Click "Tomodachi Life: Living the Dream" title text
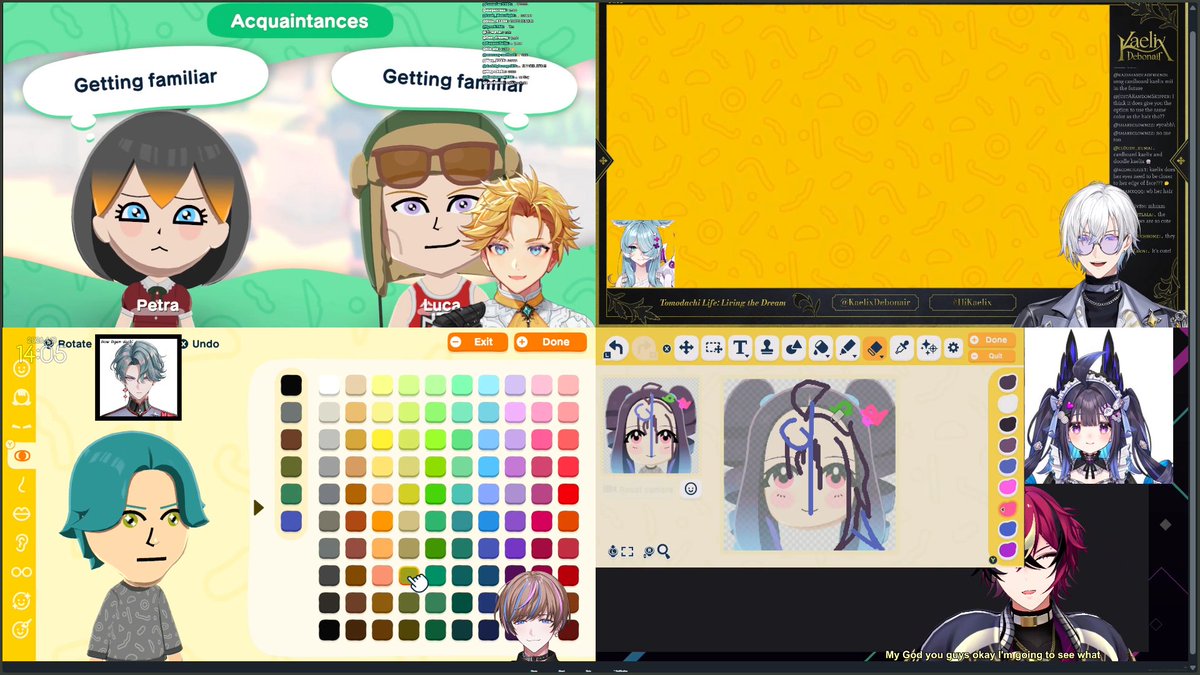 (x=723, y=302)
